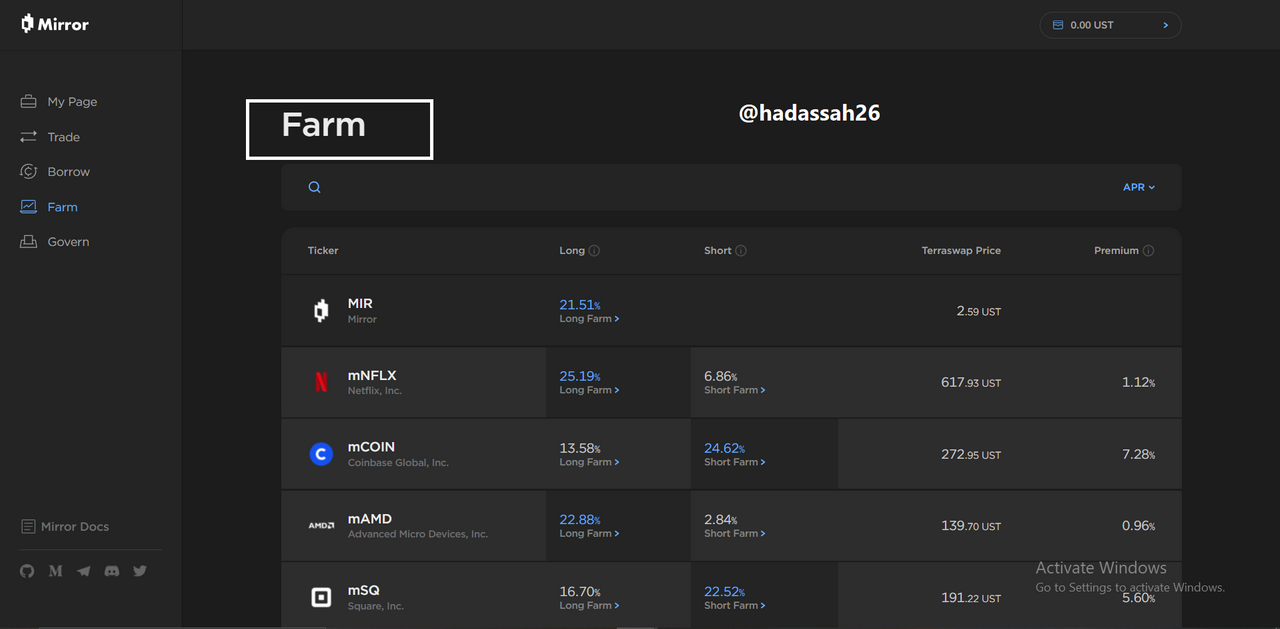
Task: Open the Govern icon in sidebar
Action: [28, 242]
